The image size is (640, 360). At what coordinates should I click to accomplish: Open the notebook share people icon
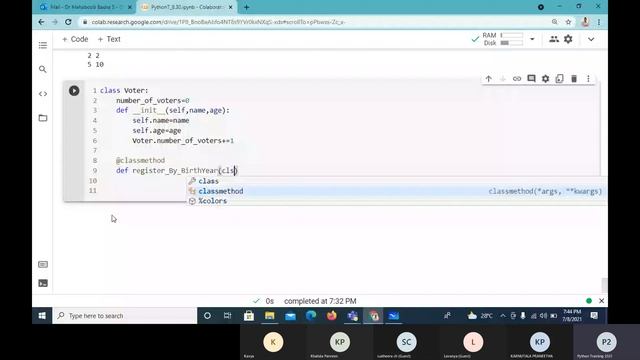[554, 39]
